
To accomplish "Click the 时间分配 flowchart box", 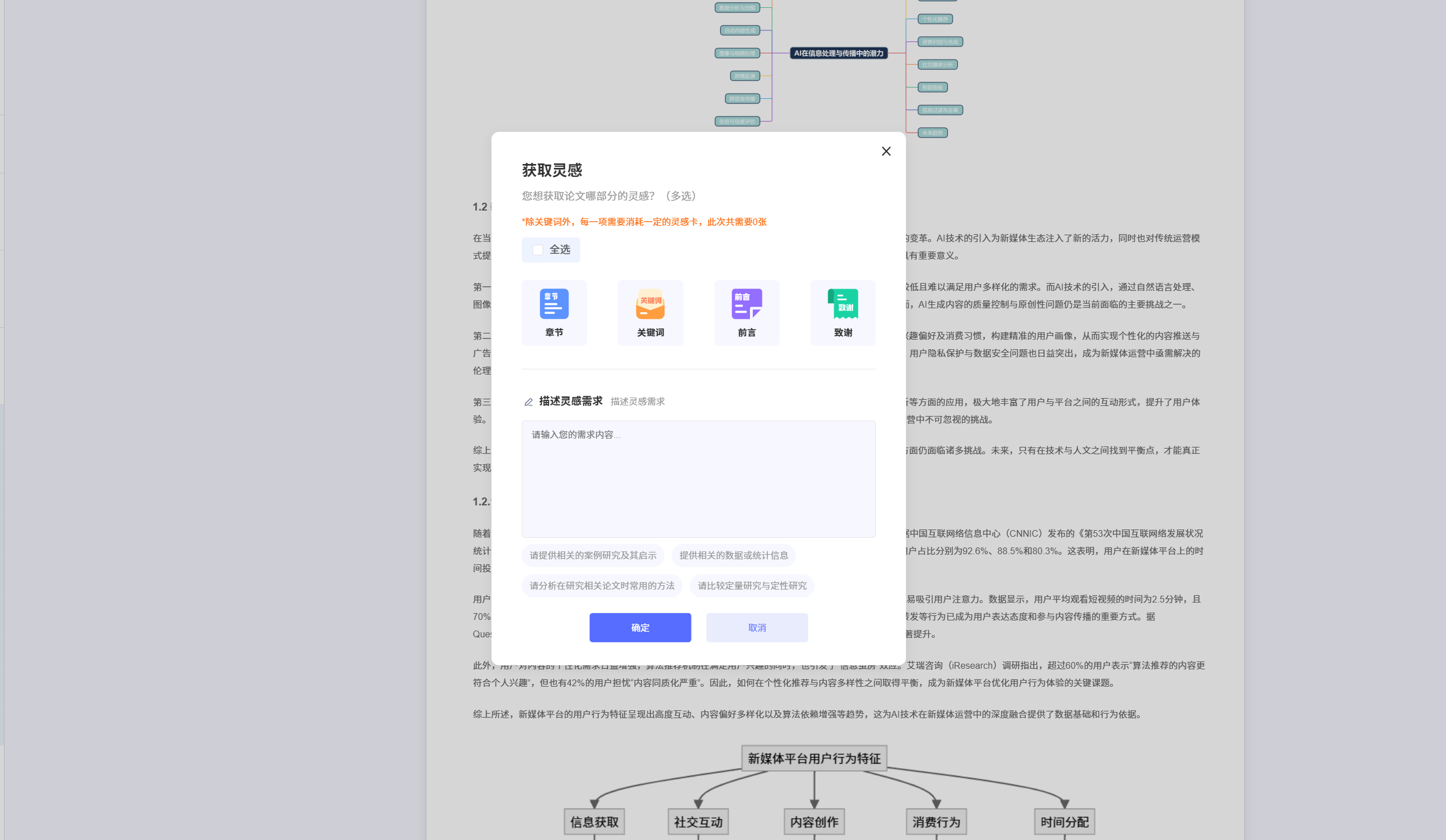I will click(1064, 821).
